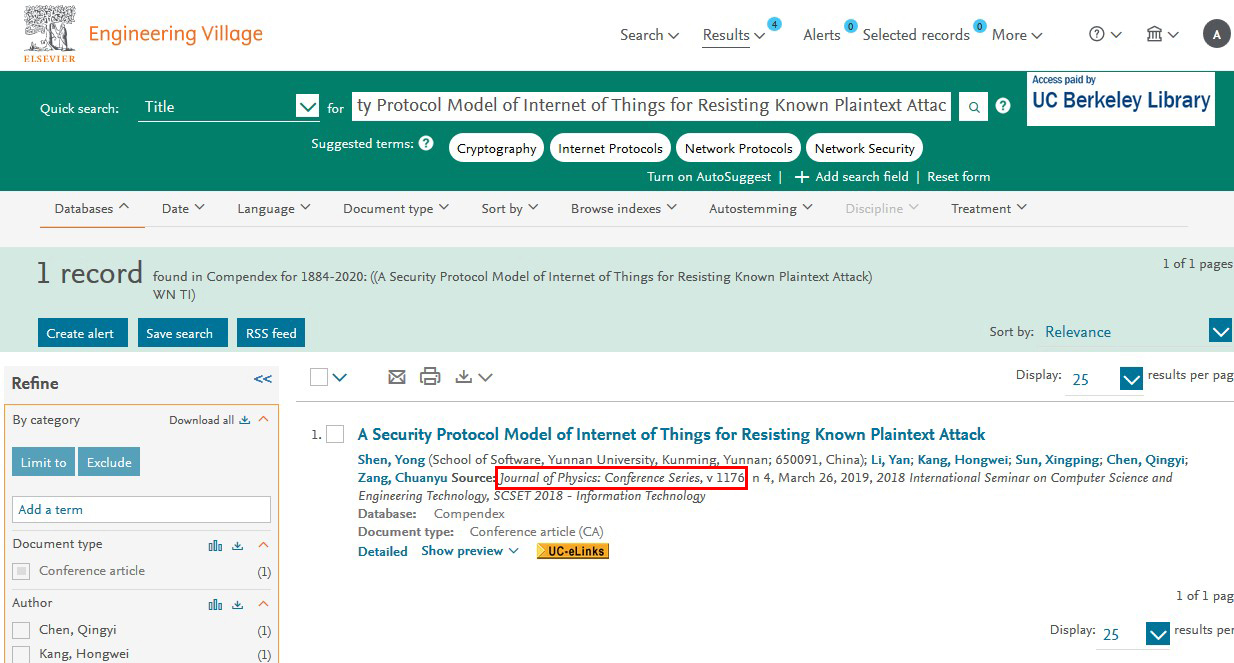Check the result 1 record checkbox
The height and width of the screenshot is (663, 1234).
coord(335,434)
